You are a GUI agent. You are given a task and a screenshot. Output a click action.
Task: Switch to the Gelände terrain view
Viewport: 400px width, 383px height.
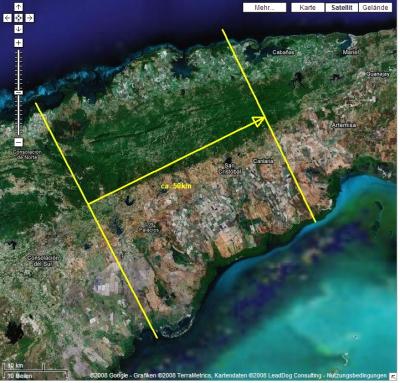[375, 8]
